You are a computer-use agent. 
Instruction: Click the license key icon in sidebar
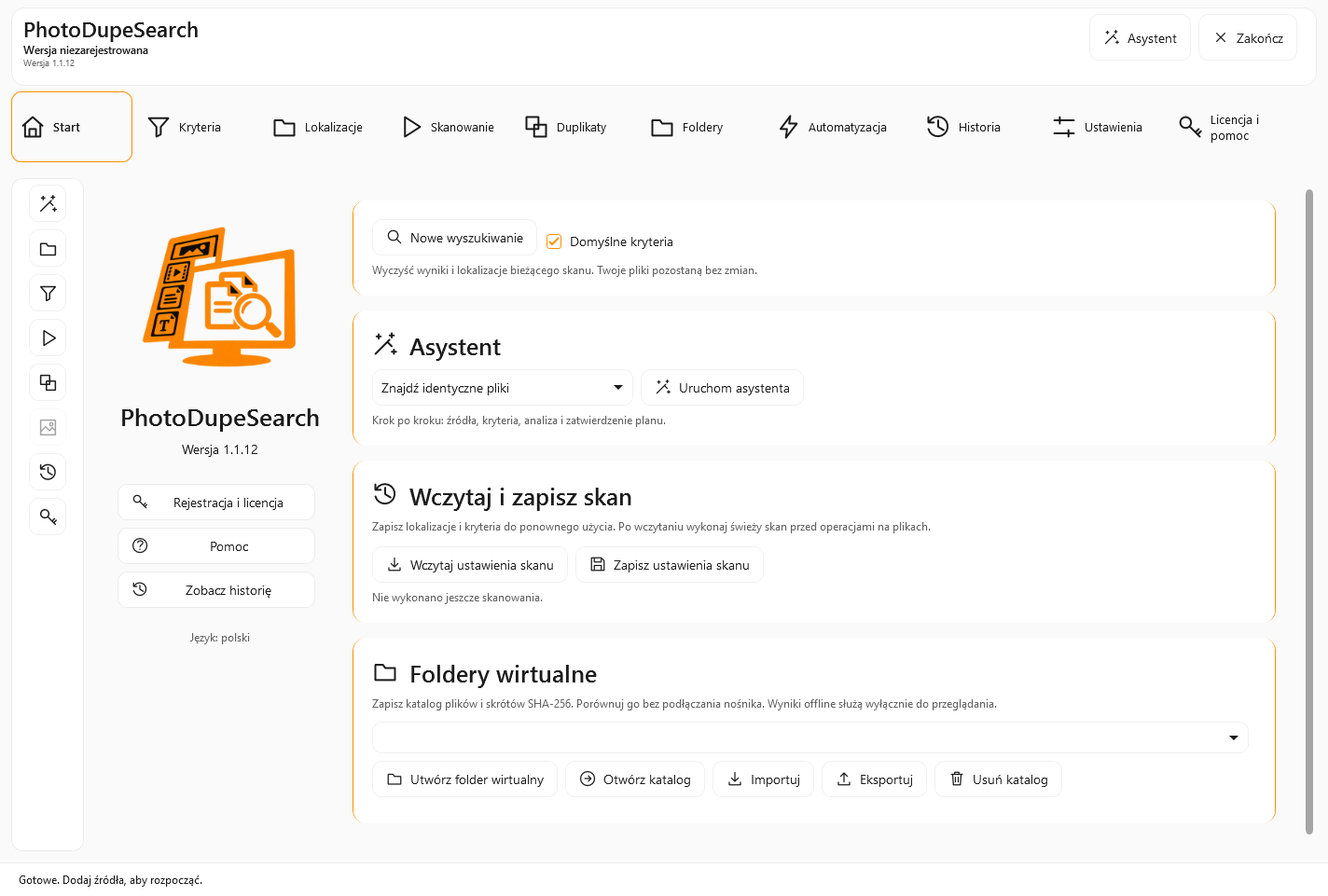pos(48,517)
